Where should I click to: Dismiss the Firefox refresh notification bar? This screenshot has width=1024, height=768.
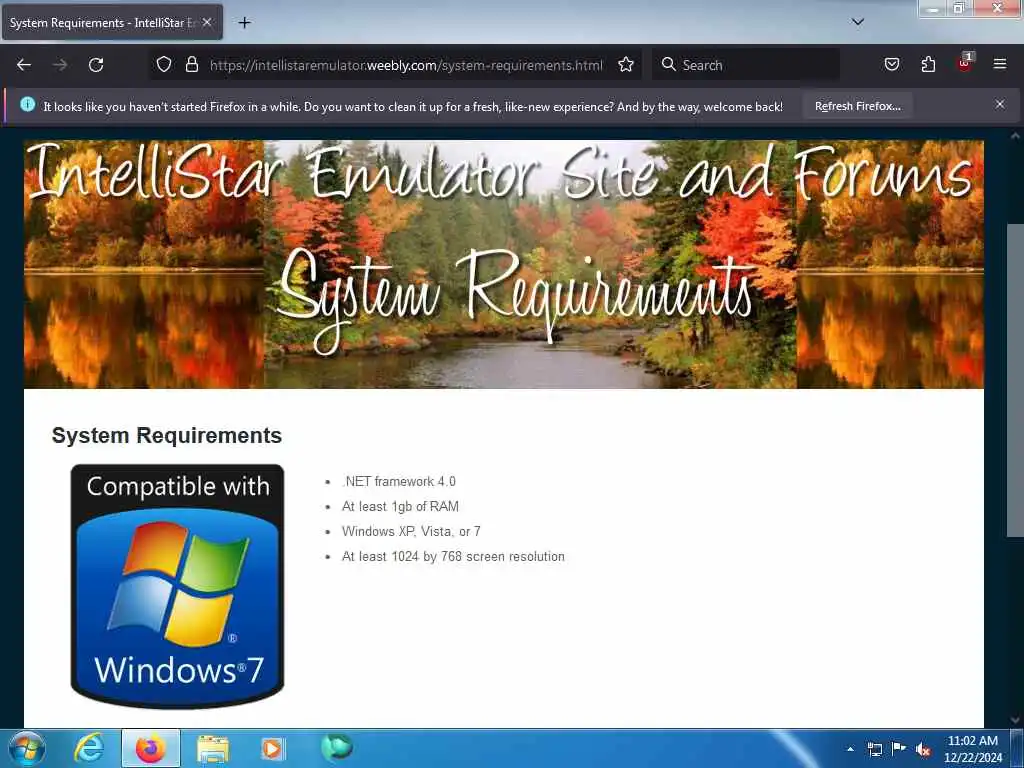[x=1000, y=104]
